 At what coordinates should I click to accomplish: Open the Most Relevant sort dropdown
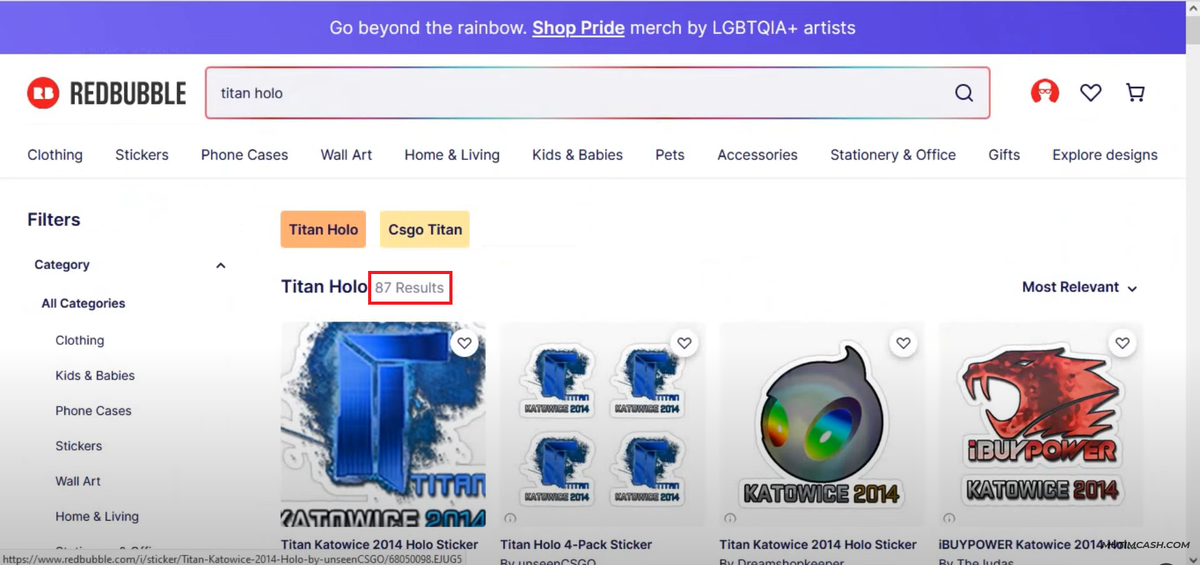[x=1079, y=287]
